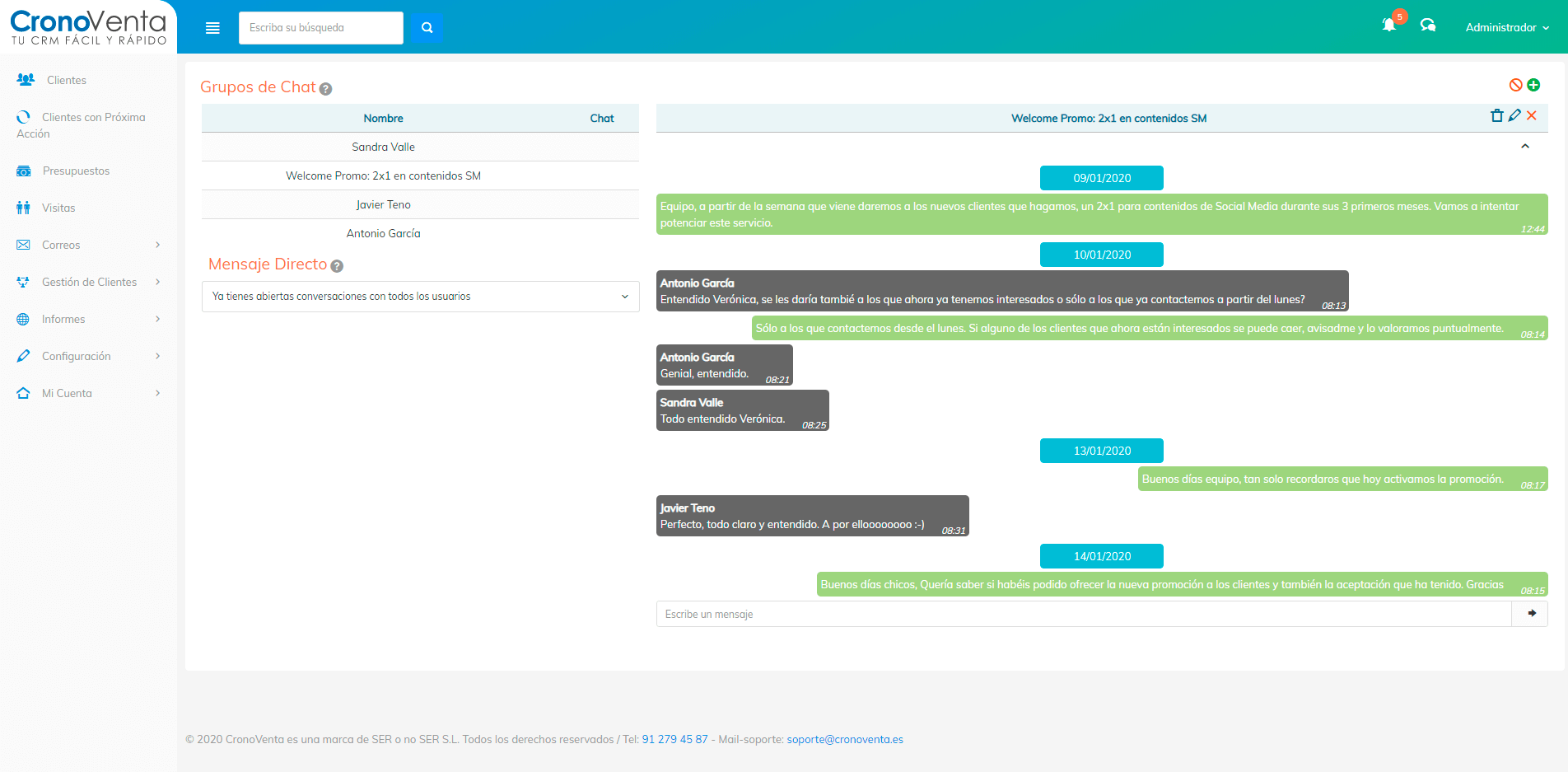Screen dimensions: 1568x772
Task: Click the green add group plus icon
Action: pyautogui.click(x=1533, y=85)
